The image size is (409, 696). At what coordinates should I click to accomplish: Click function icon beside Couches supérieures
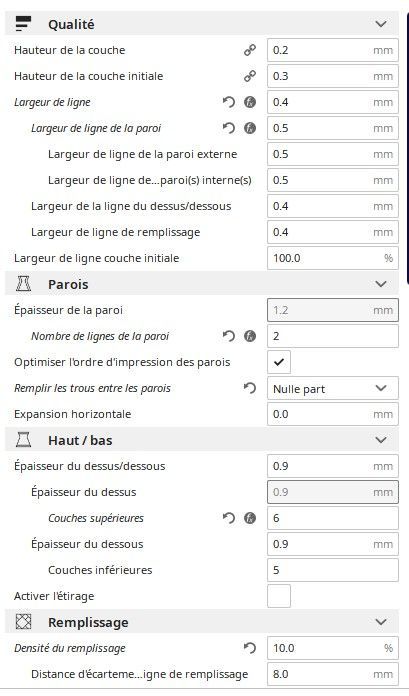point(250,518)
